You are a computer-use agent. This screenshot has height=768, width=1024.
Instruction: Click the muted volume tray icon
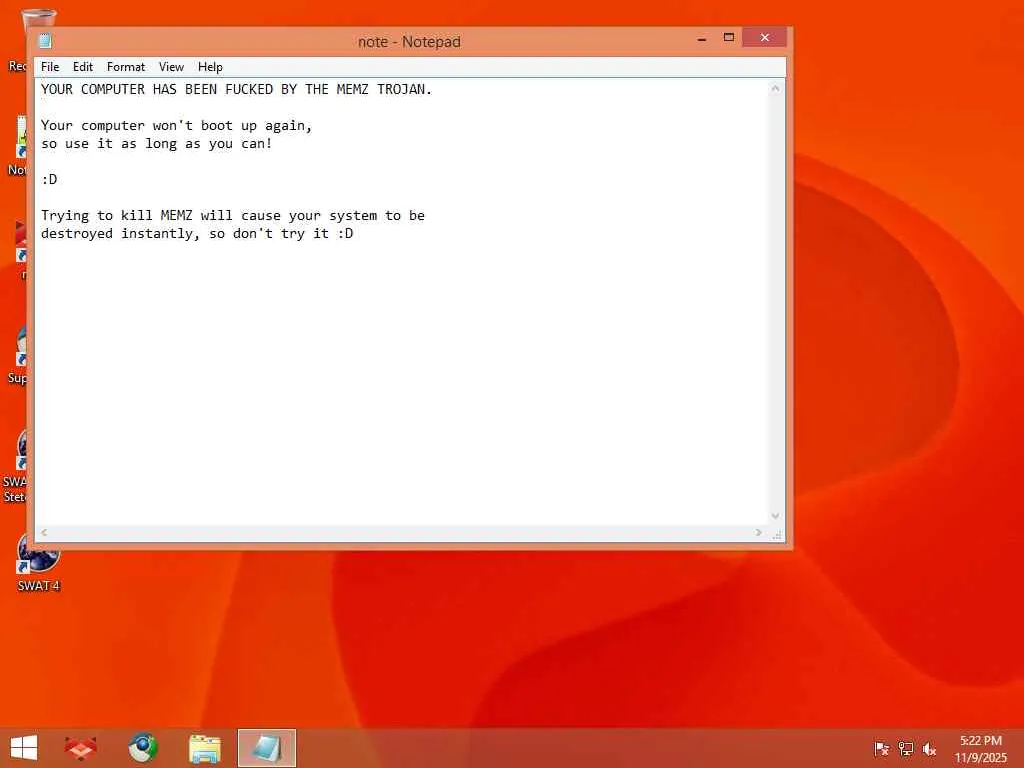point(929,749)
